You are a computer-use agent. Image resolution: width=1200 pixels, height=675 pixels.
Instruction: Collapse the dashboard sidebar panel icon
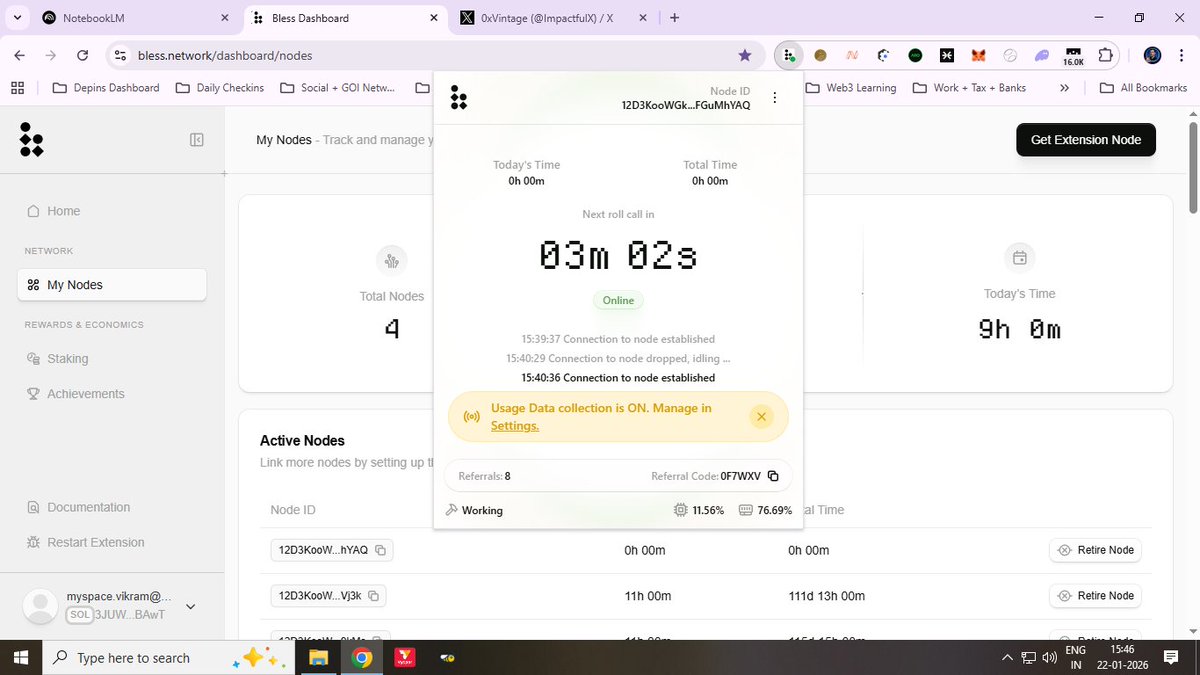click(197, 140)
